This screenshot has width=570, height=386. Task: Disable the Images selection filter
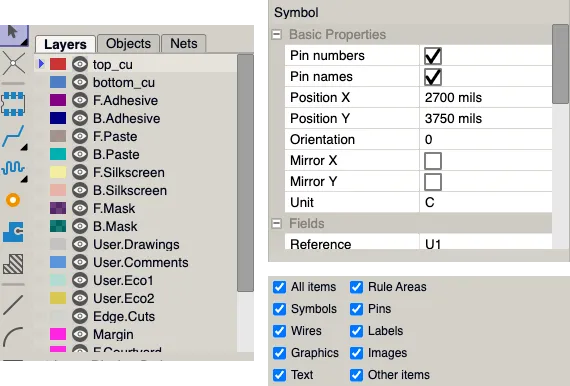point(356,353)
